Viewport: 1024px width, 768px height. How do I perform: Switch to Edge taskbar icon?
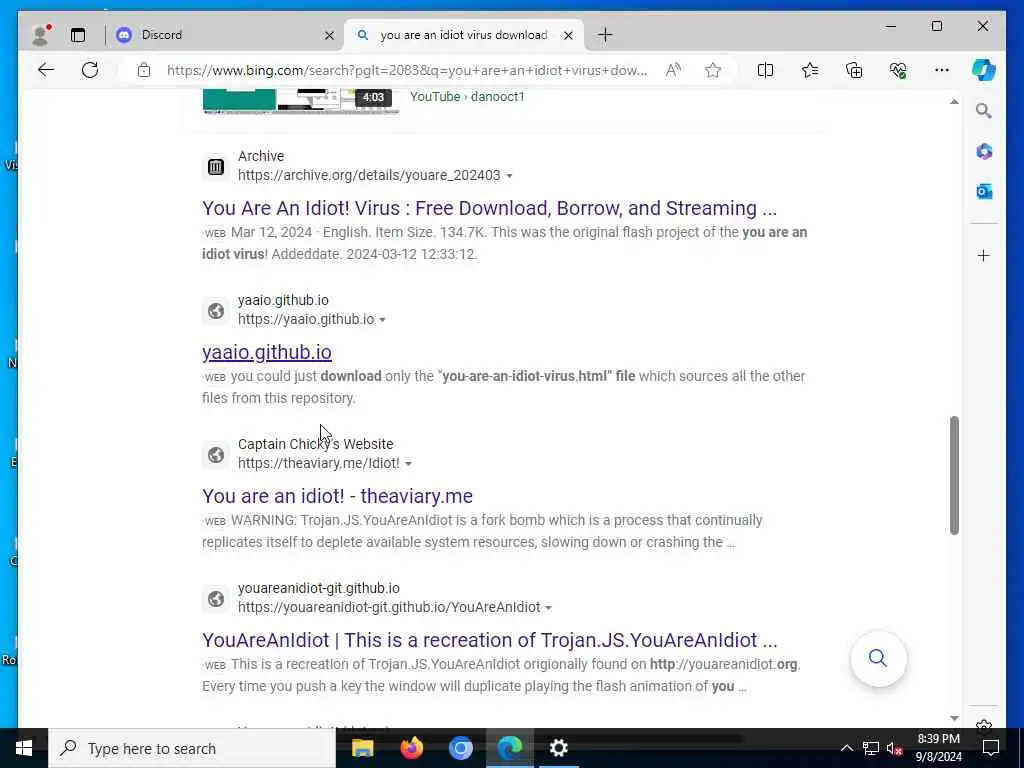pyautogui.click(x=510, y=748)
